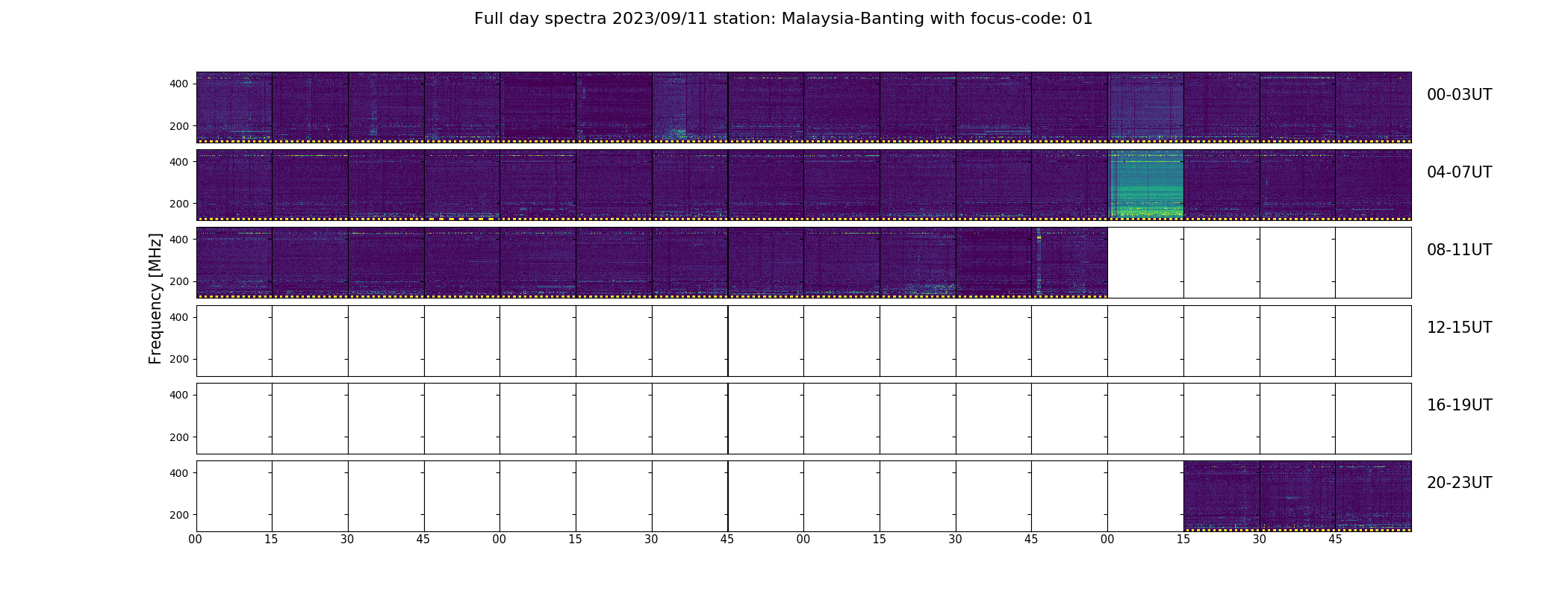Click the 400 tick label of the 04-07UT row
The height and width of the screenshot is (597, 1568).
[x=179, y=162]
